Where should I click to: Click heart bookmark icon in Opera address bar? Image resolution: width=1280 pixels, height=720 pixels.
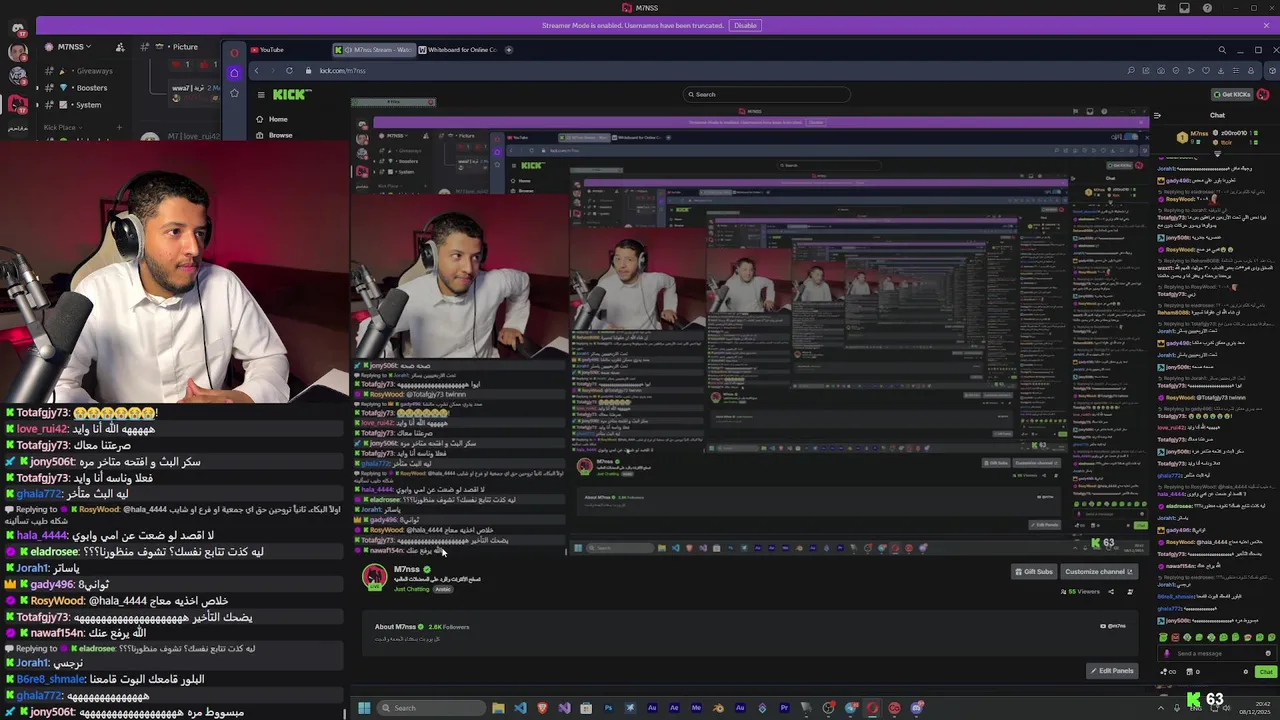click(1206, 70)
